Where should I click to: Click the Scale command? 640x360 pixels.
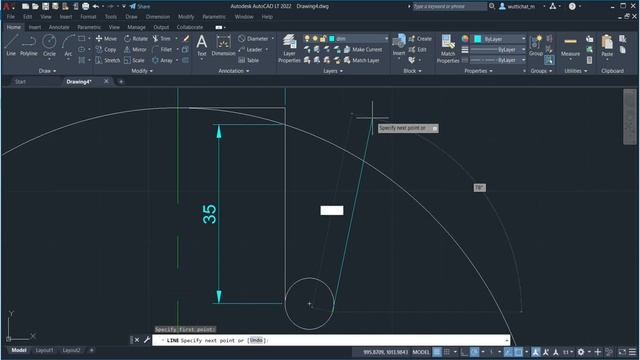[x=134, y=60]
